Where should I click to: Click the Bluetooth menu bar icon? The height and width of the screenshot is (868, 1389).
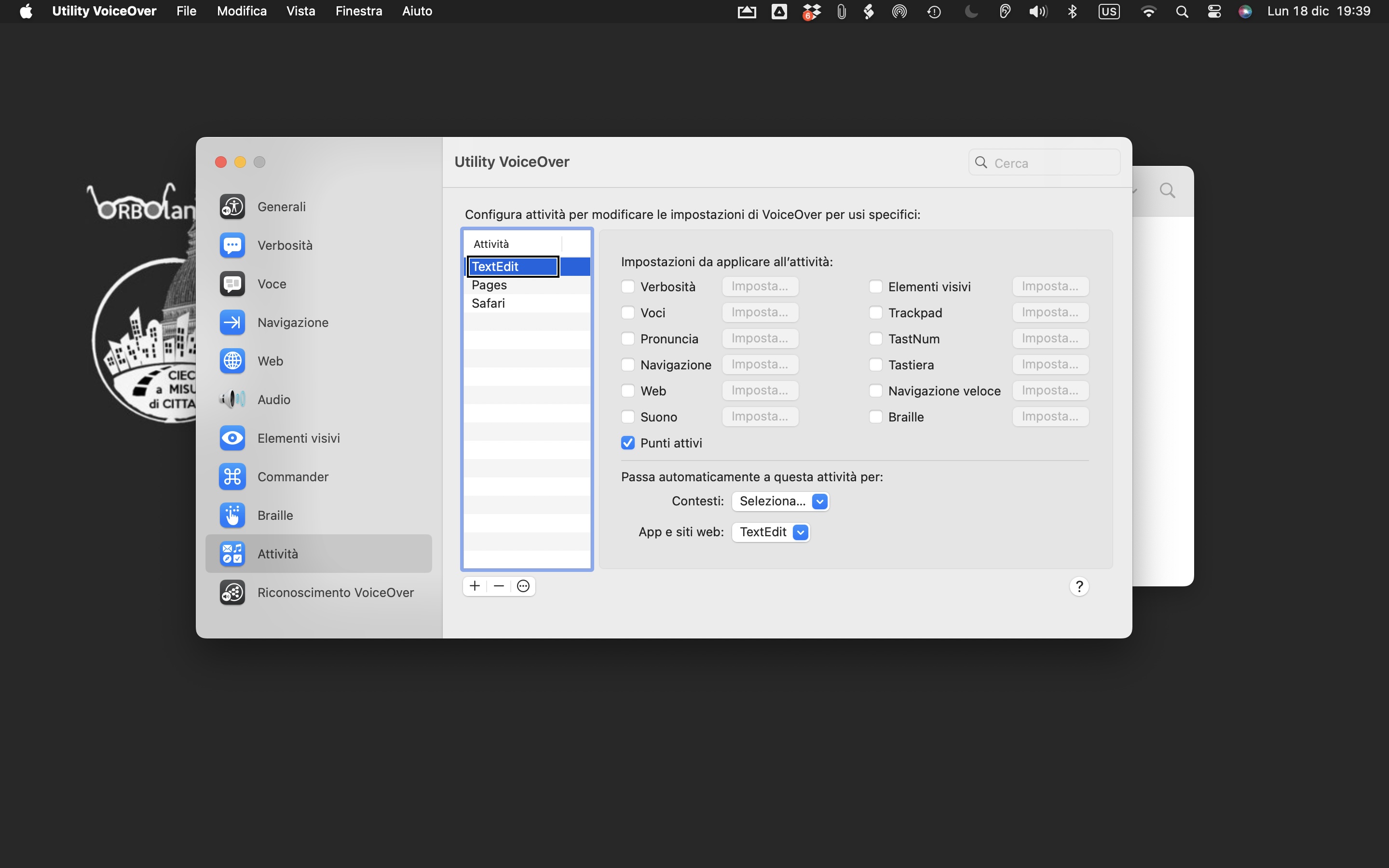click(x=1072, y=12)
